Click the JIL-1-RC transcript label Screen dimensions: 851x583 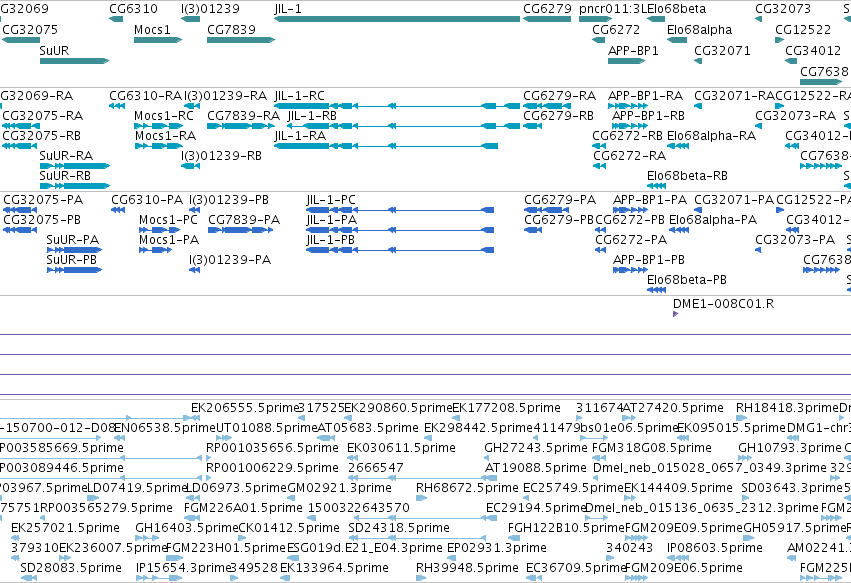[300, 96]
